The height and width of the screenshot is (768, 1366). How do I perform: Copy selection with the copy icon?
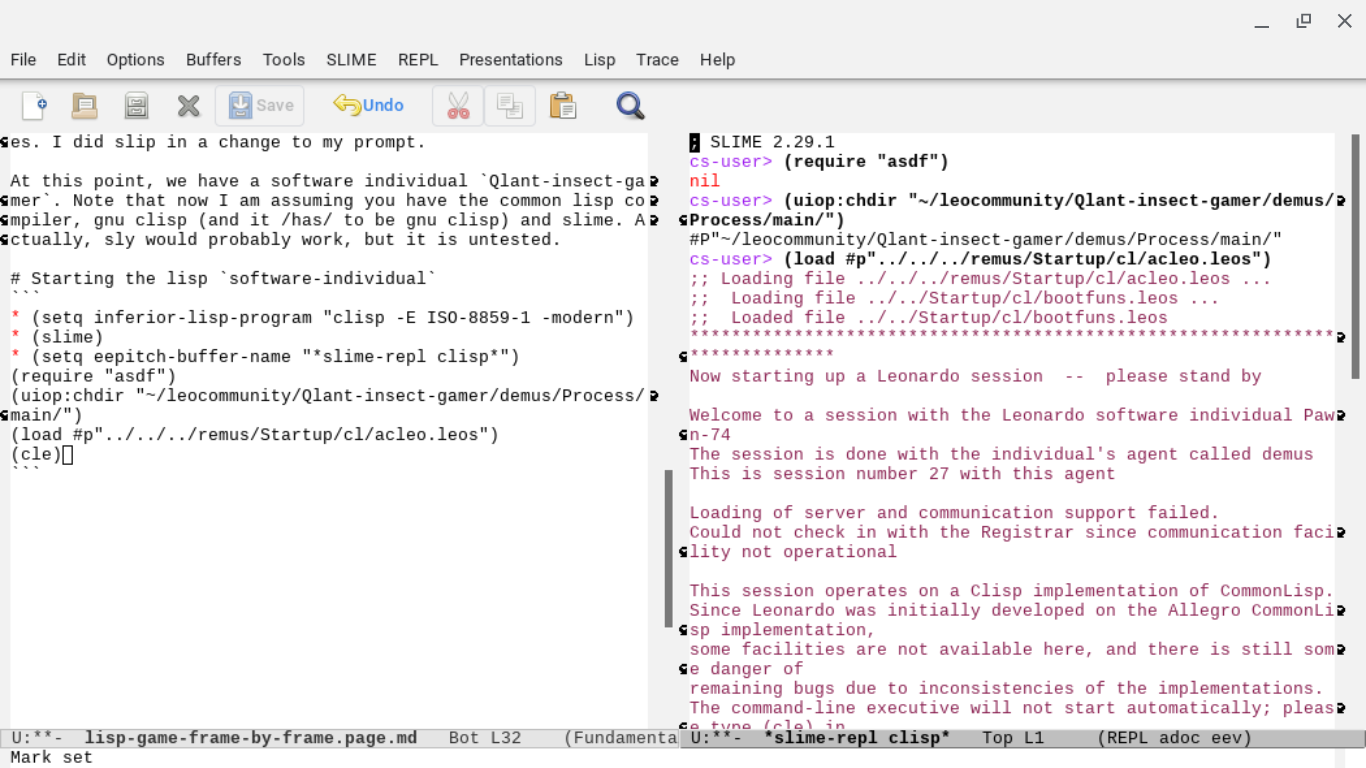tap(510, 105)
